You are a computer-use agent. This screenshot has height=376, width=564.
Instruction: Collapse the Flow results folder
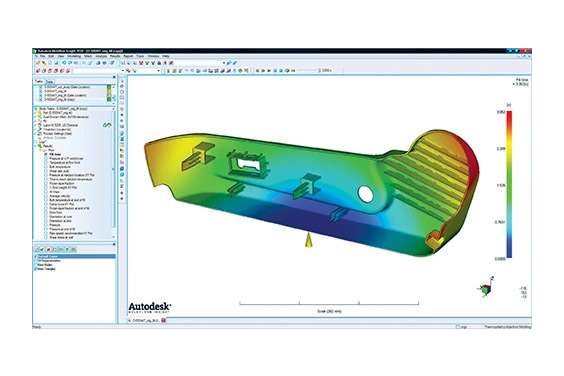click(41, 150)
